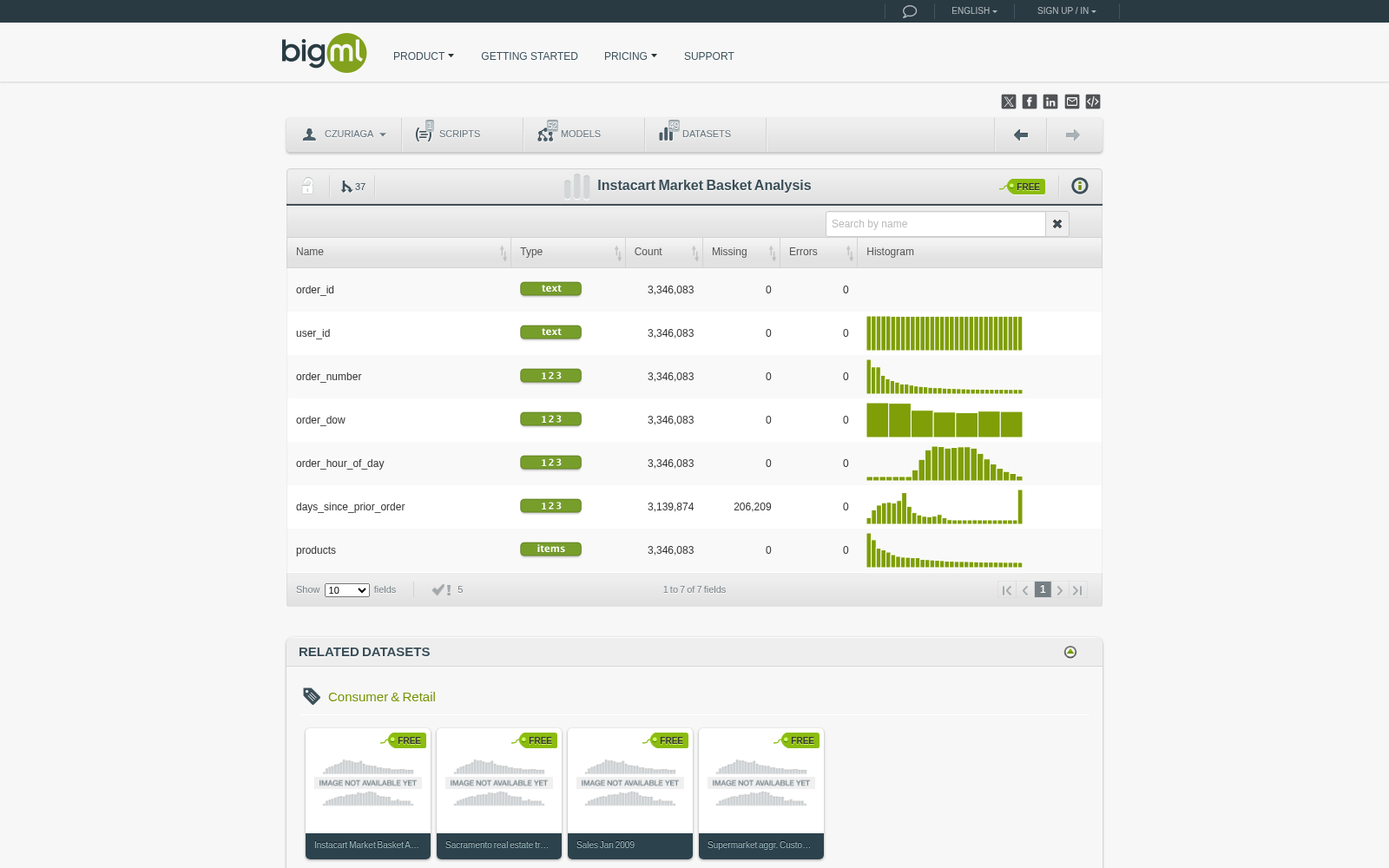Viewport: 1389px width, 868px height.
Task: Click the text type badge for order_id
Action: [x=550, y=289]
